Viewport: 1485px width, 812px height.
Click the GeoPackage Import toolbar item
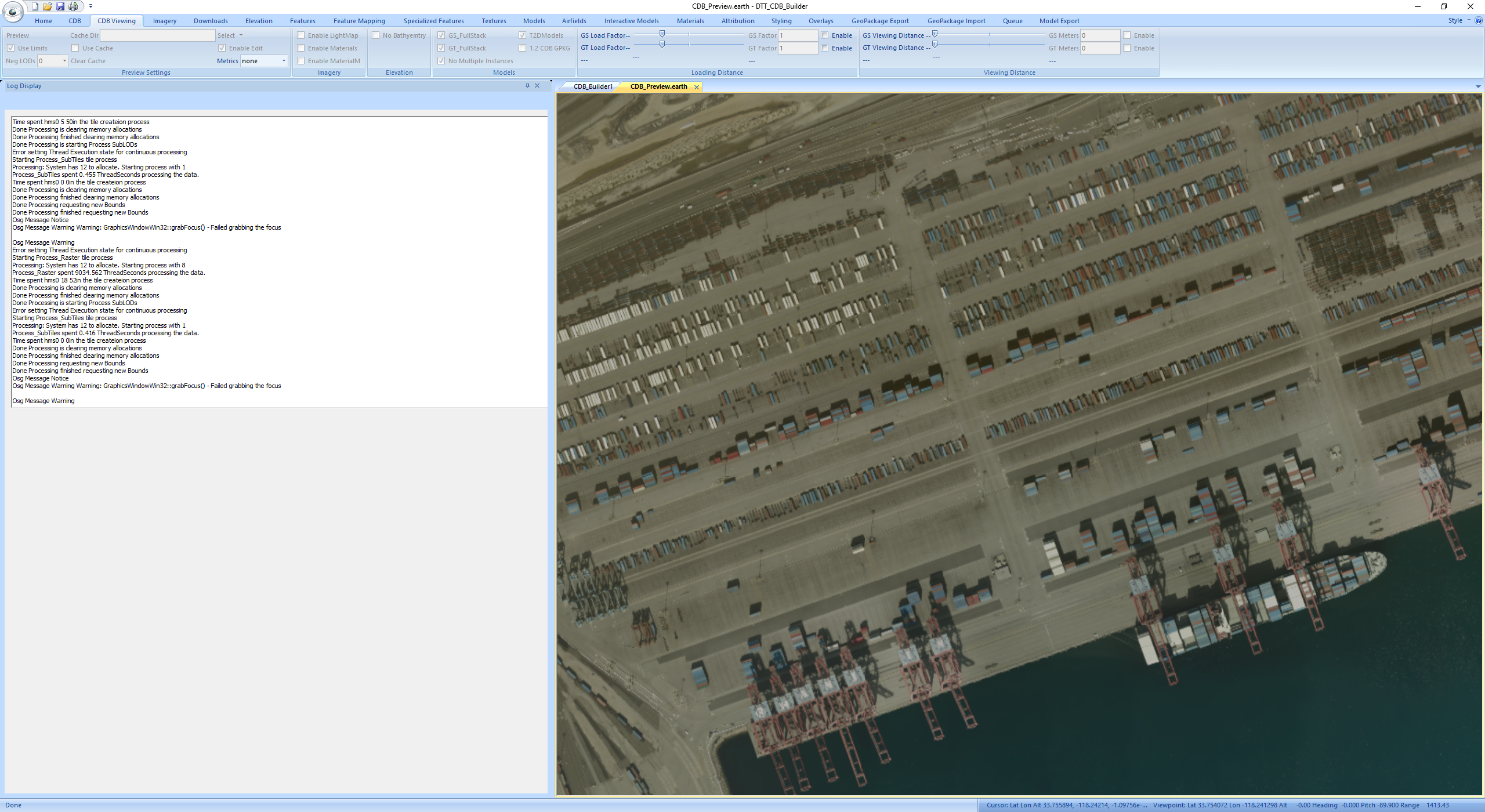[x=954, y=21]
